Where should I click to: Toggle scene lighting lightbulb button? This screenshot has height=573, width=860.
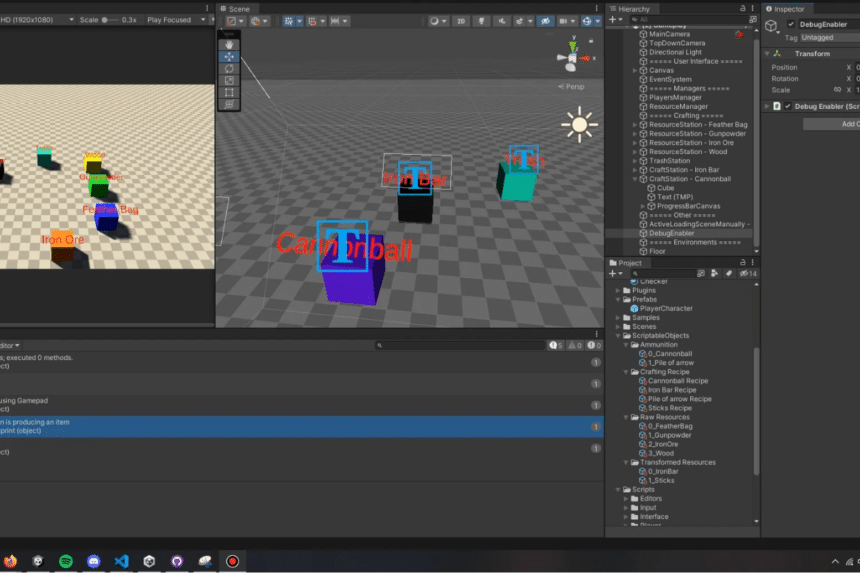[x=481, y=21]
